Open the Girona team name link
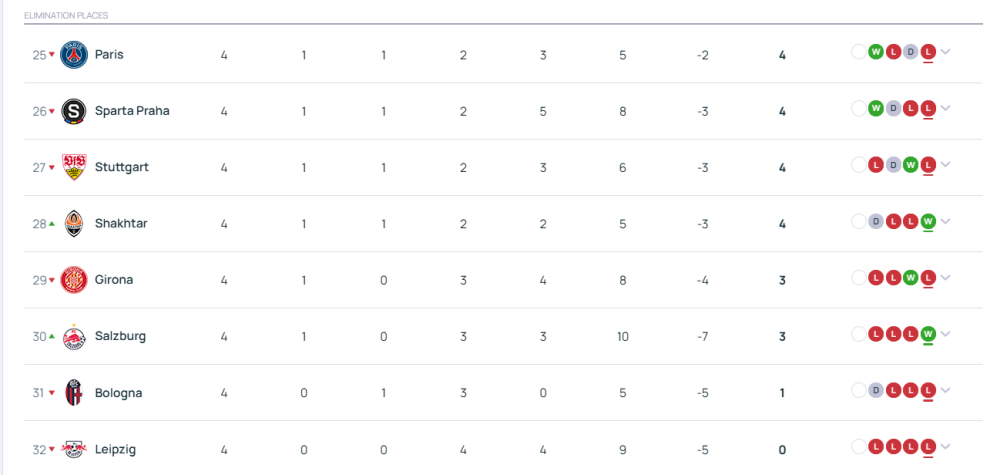 pyautogui.click(x=114, y=280)
